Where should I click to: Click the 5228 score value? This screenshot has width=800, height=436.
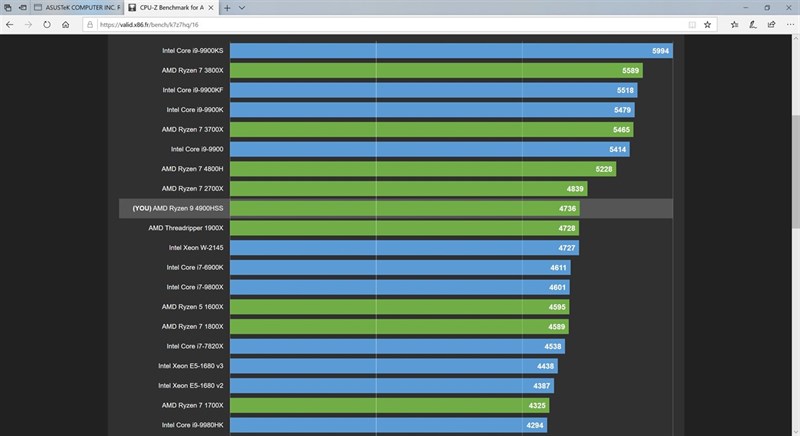604,169
